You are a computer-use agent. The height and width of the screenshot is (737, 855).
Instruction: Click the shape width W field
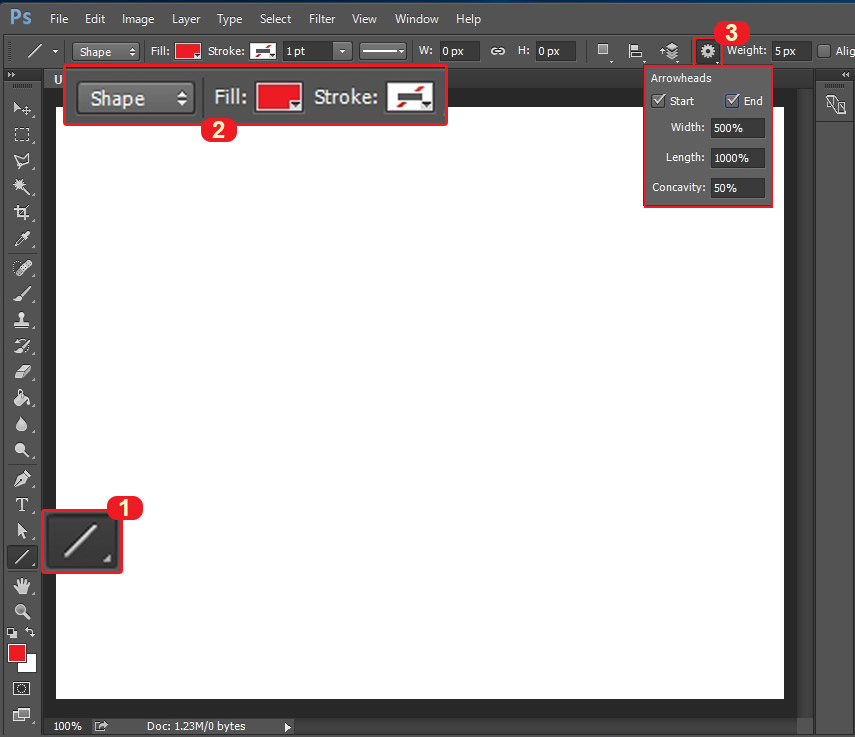coord(460,51)
